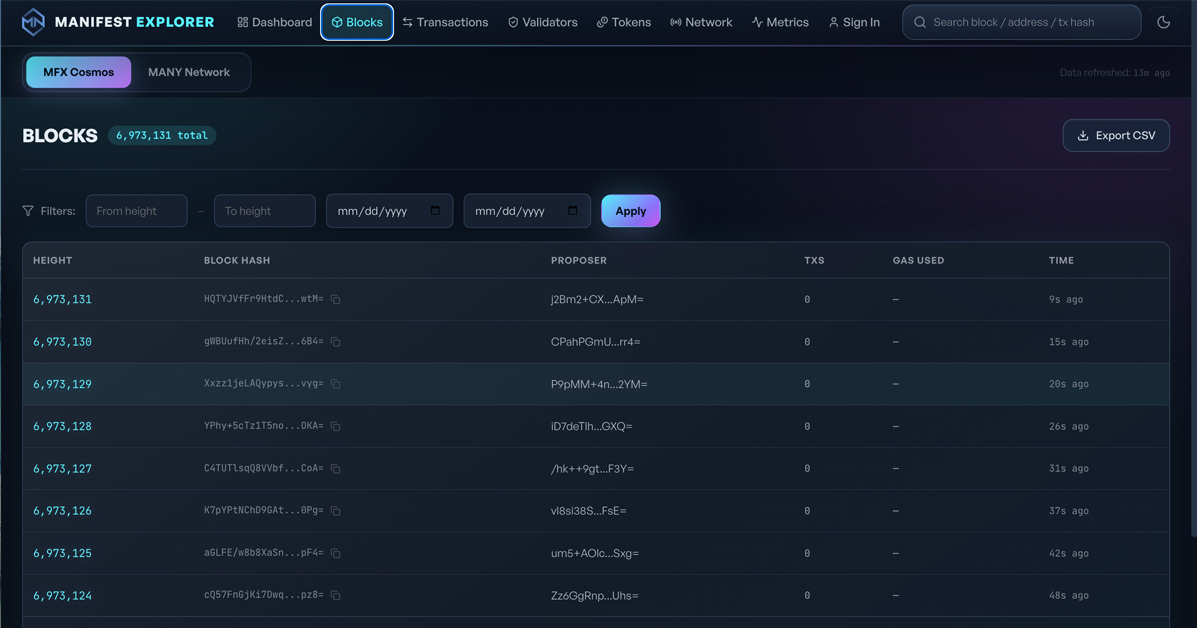Click proposer vl8si38S...FsE=
Image resolution: width=1200 pixels, height=628 pixels.
click(x=589, y=511)
